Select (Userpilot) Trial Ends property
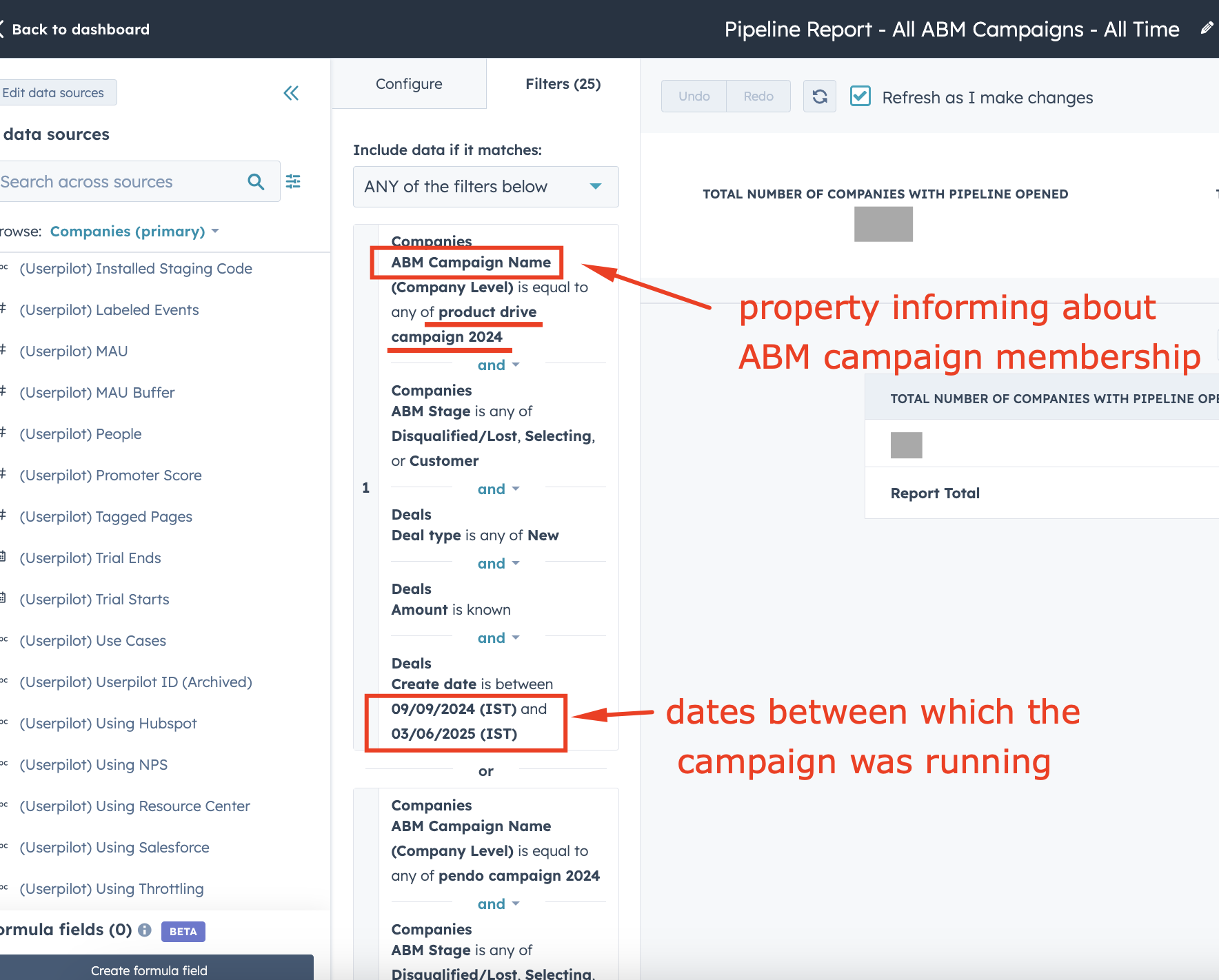 click(90, 558)
